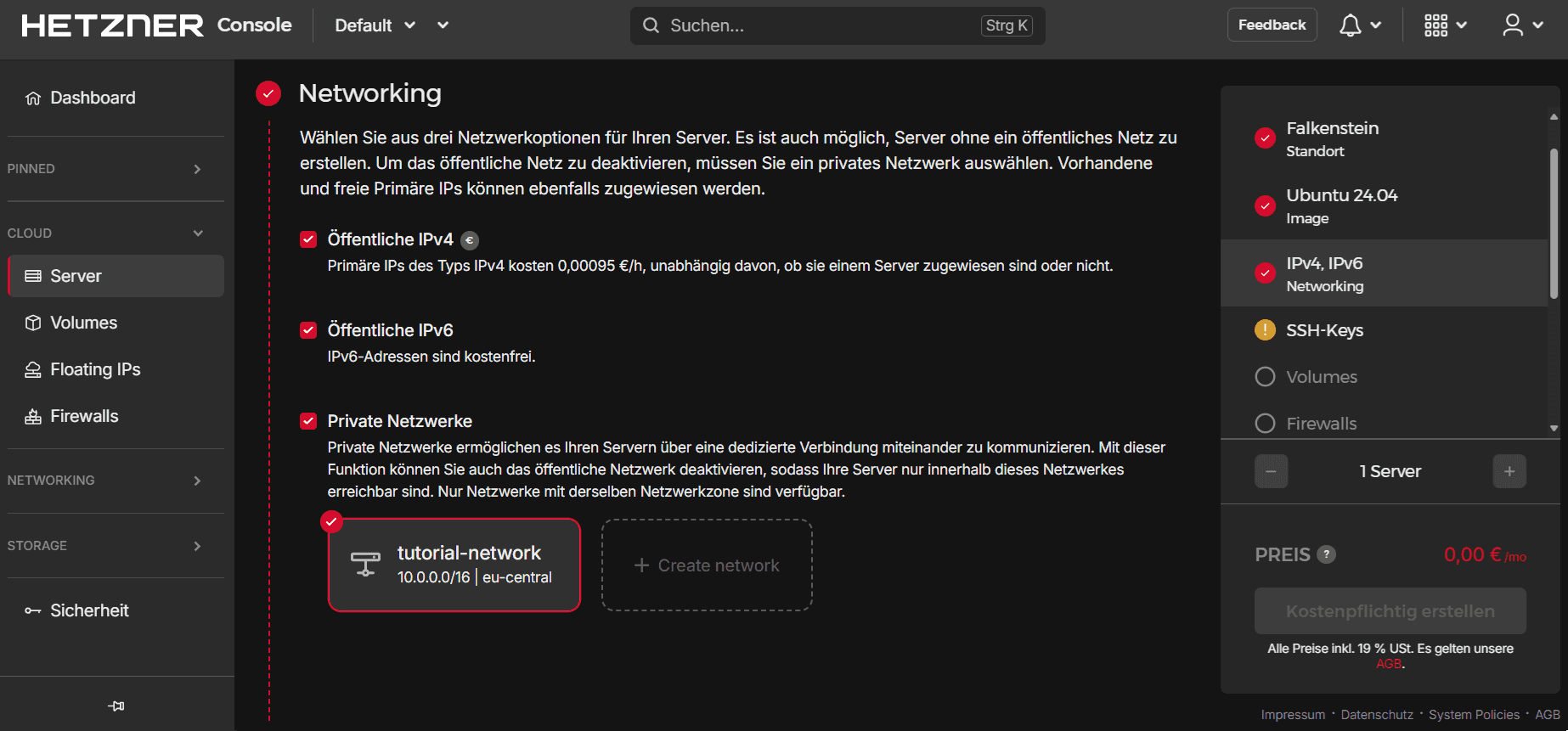Open the apps grid menu icon
The width and height of the screenshot is (1568, 731).
click(x=1436, y=25)
